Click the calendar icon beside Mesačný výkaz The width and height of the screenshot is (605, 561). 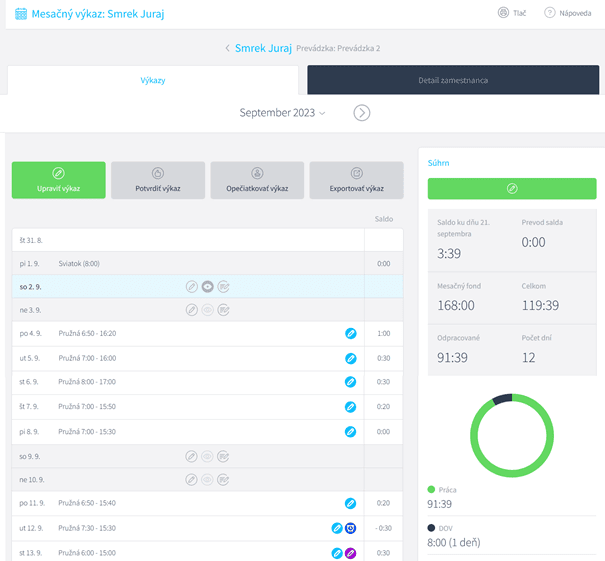(x=21, y=14)
